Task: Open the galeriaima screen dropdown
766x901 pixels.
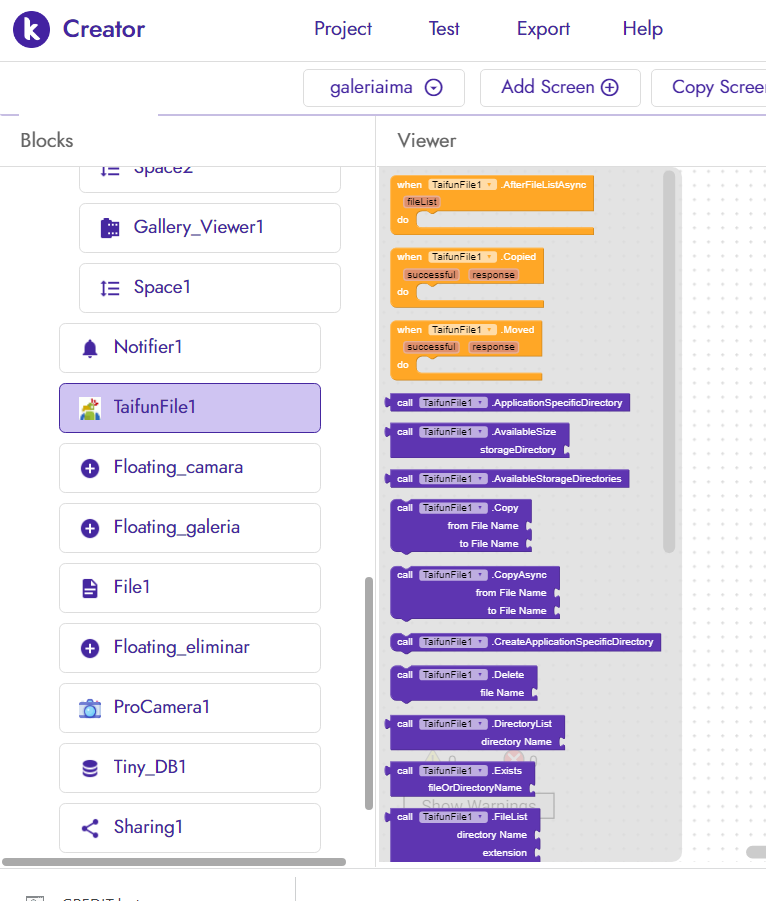Action: pos(384,88)
